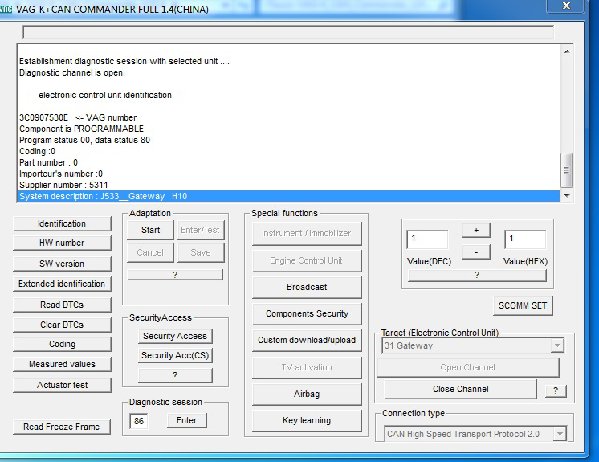Open Security Access help question button
Viewport: 599px width, 462px height.
[x=175, y=375]
